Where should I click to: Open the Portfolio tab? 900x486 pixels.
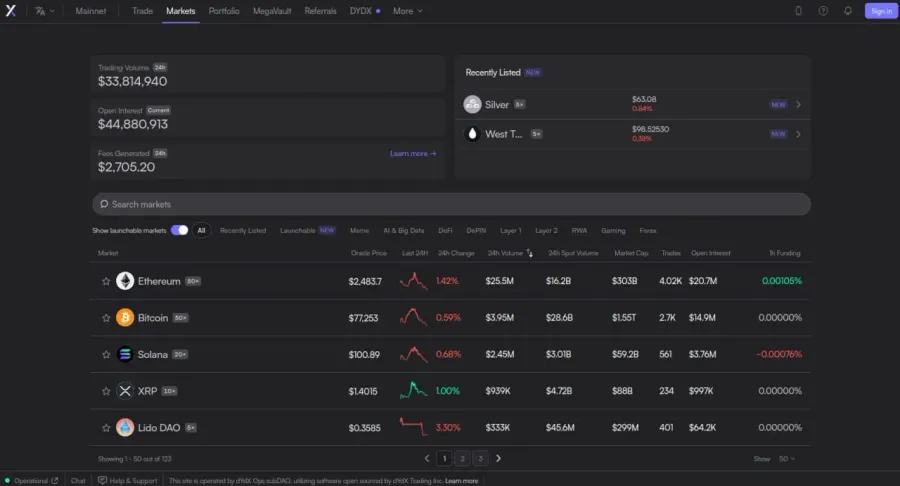(224, 11)
